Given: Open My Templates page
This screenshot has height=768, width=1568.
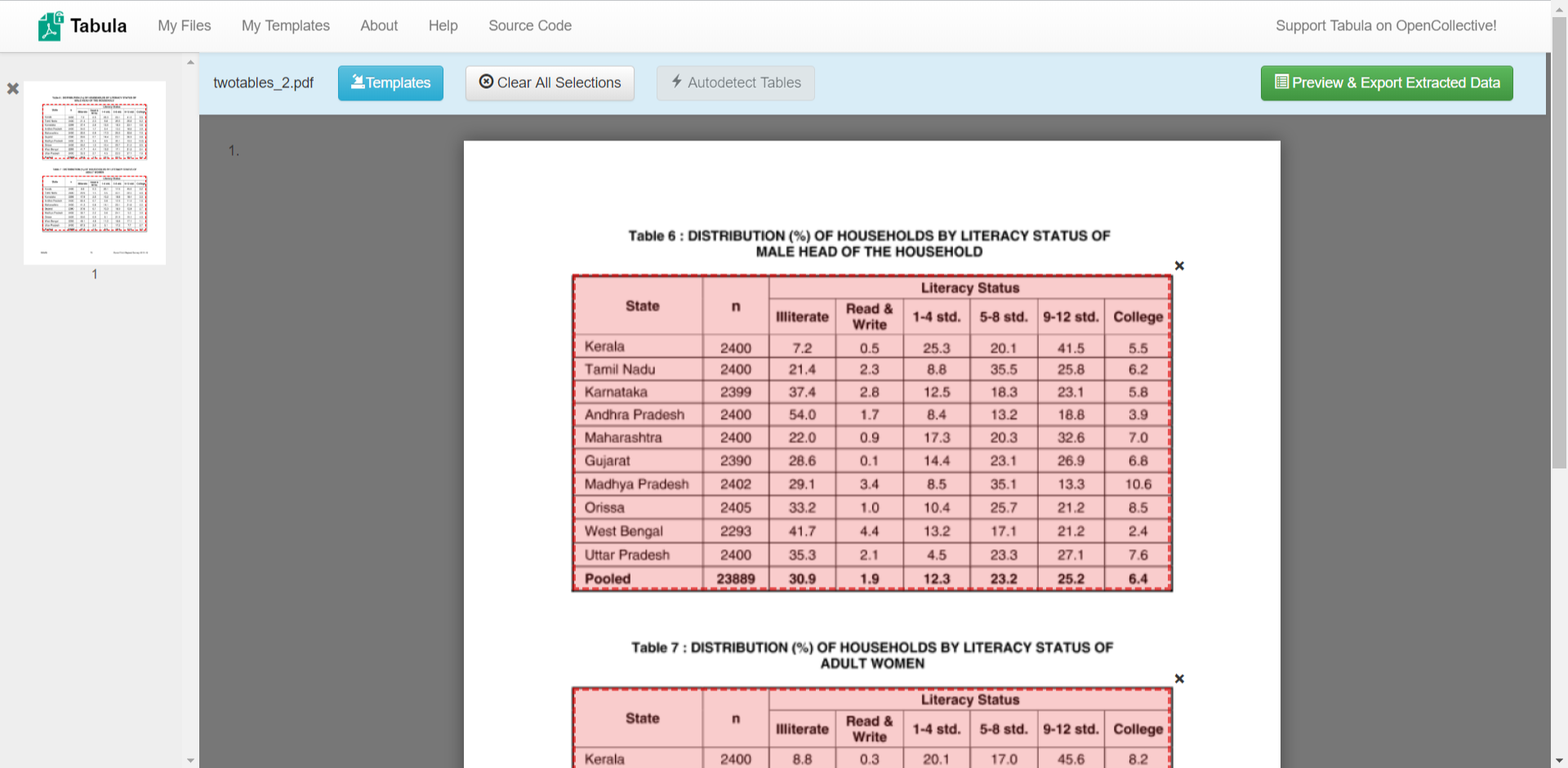Looking at the screenshot, I should (285, 26).
